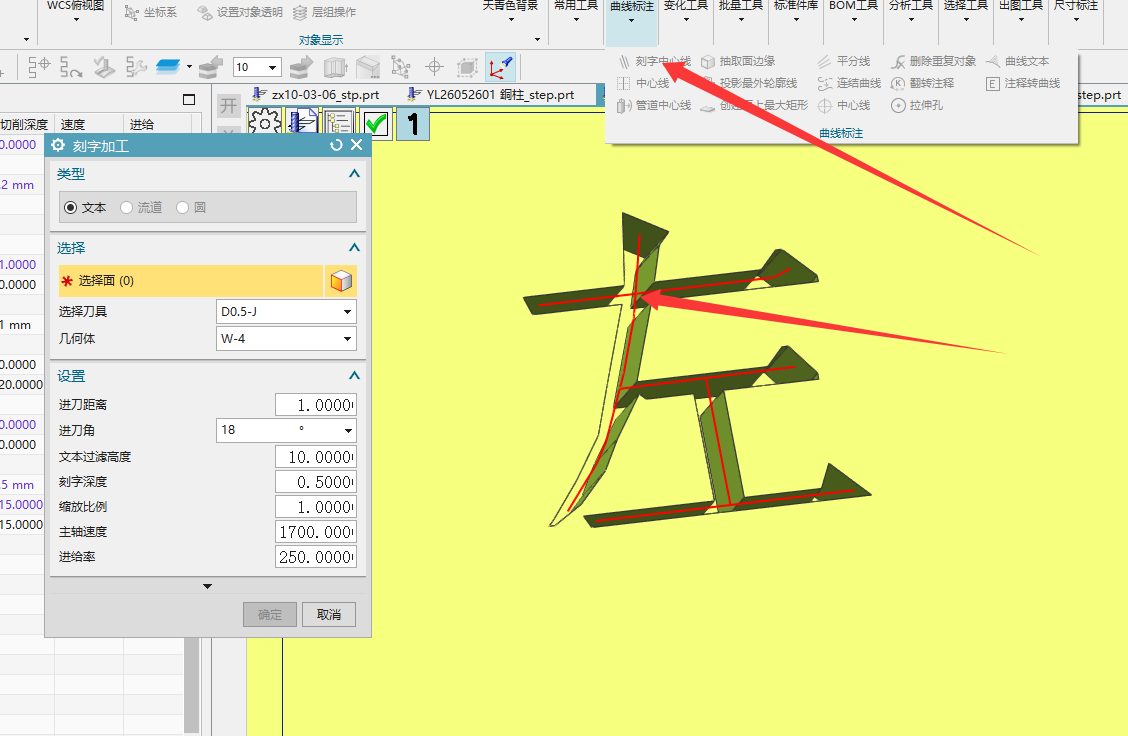Click the blue stacked layers toolbar icon
This screenshot has height=736, width=1128.
tap(168, 67)
